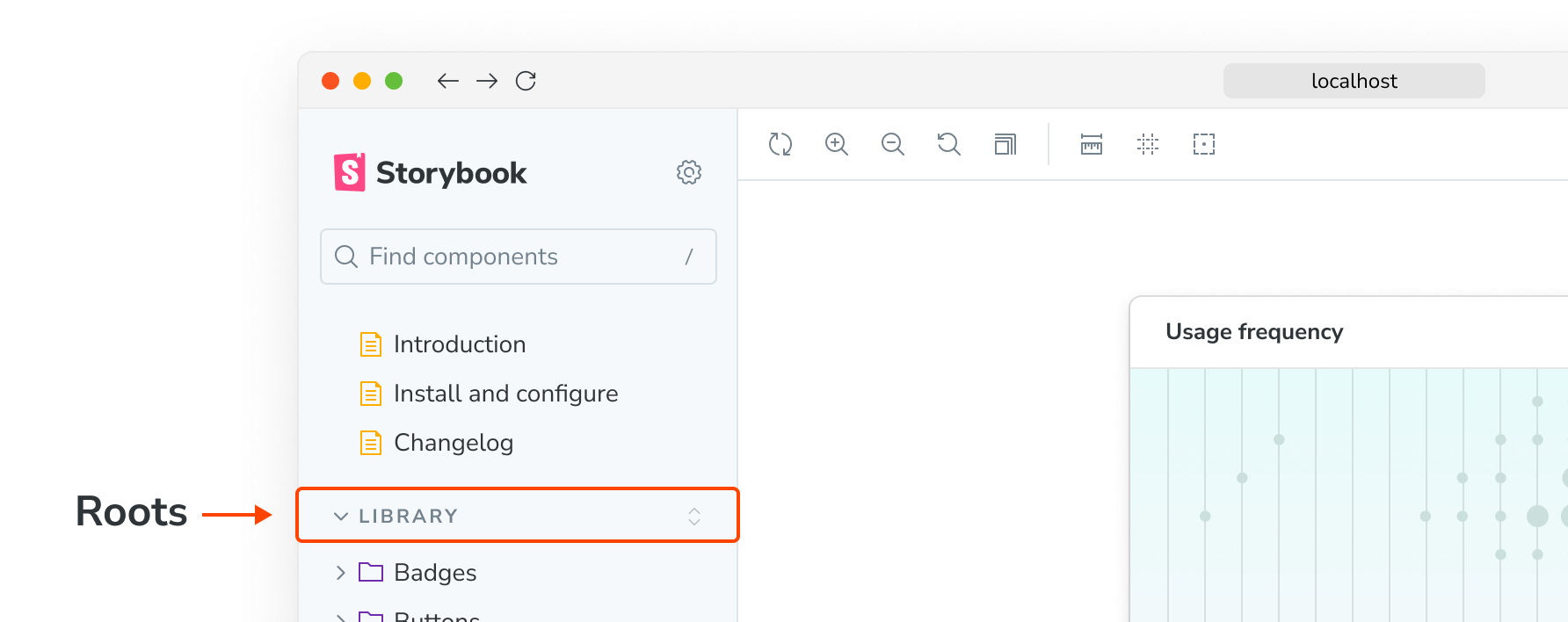This screenshot has height=622, width=1568.
Task: Select Install and configure
Action: (505, 393)
